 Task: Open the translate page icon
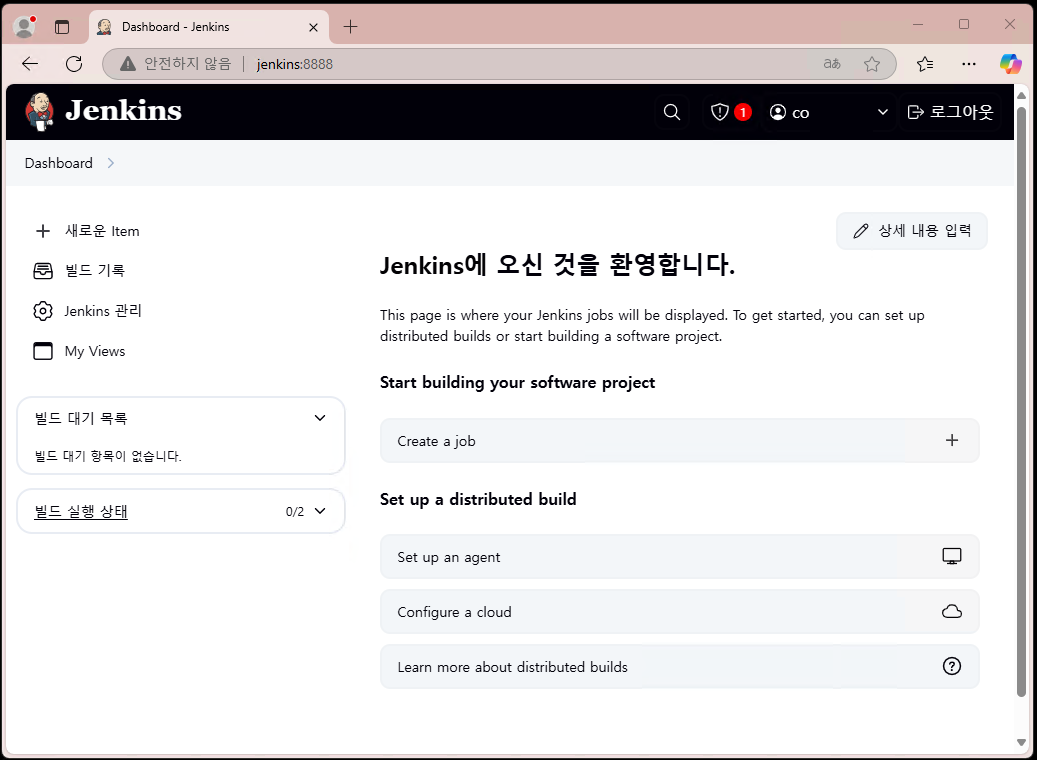(831, 64)
